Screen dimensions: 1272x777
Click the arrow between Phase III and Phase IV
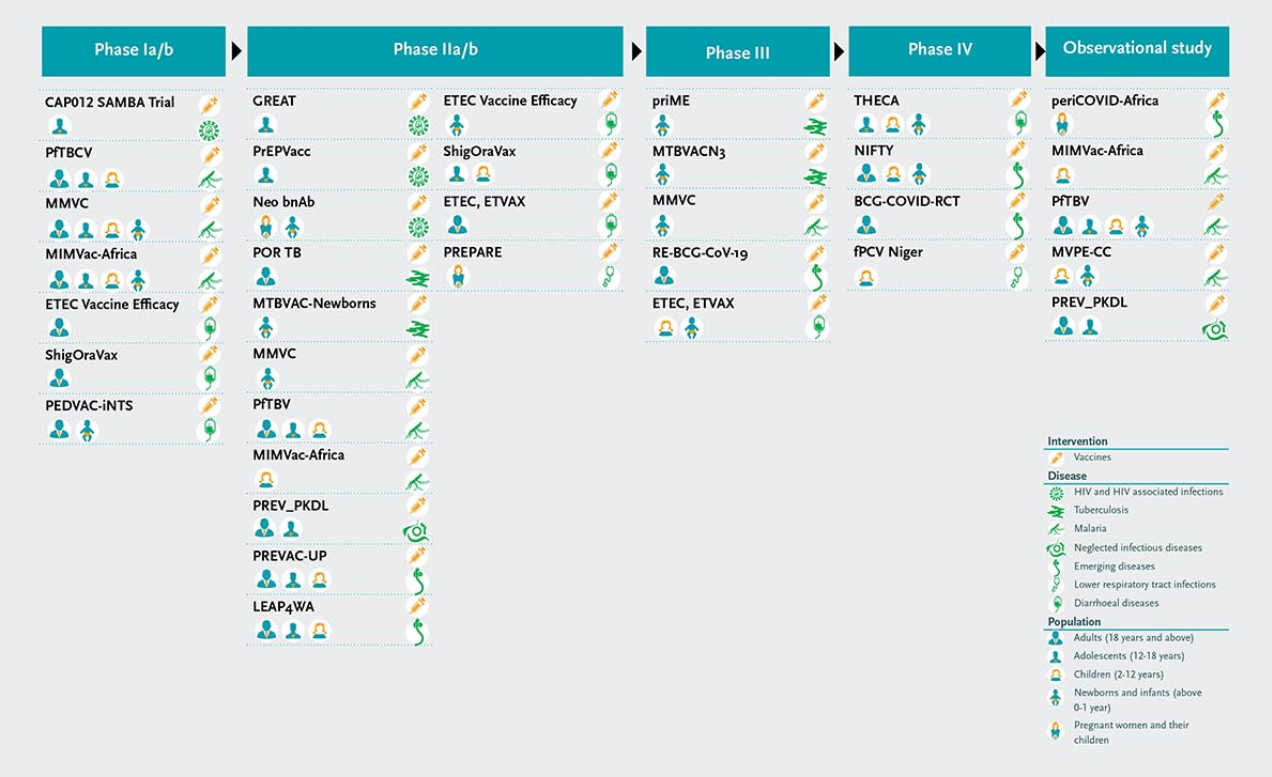pos(838,51)
